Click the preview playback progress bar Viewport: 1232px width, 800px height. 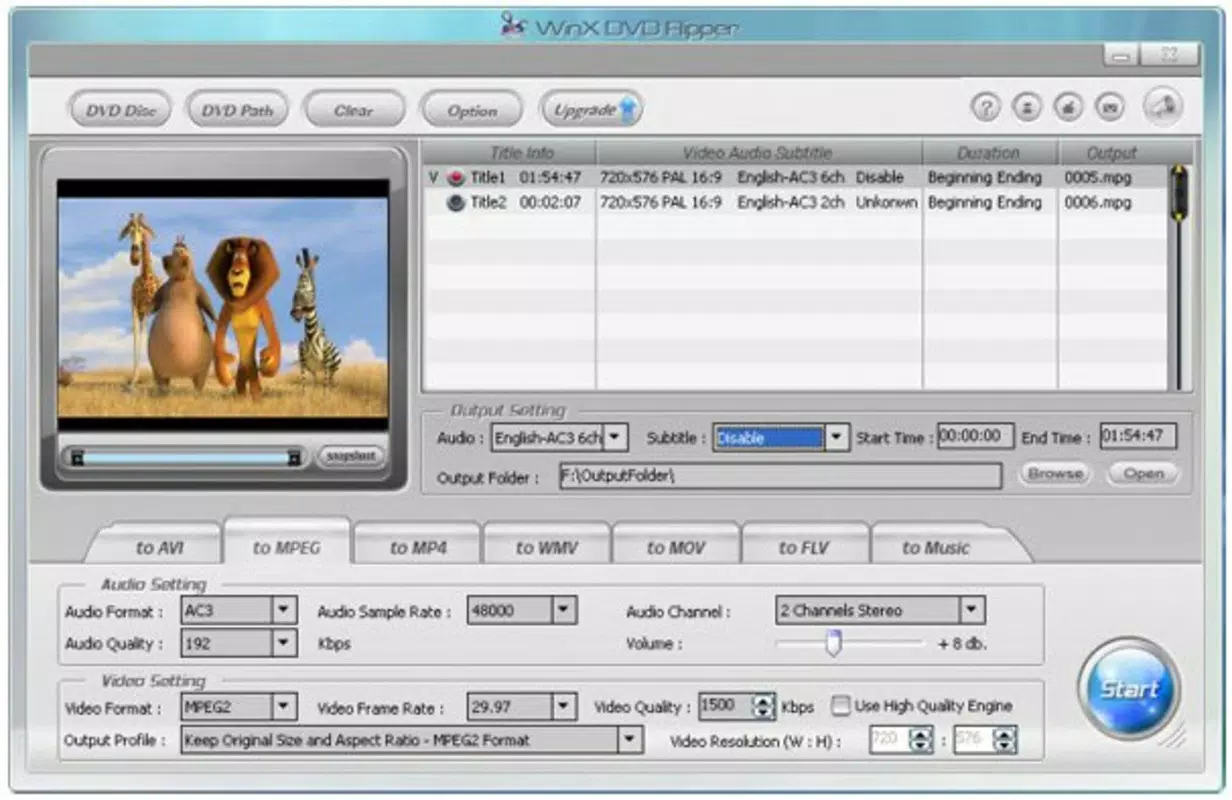tap(186, 457)
